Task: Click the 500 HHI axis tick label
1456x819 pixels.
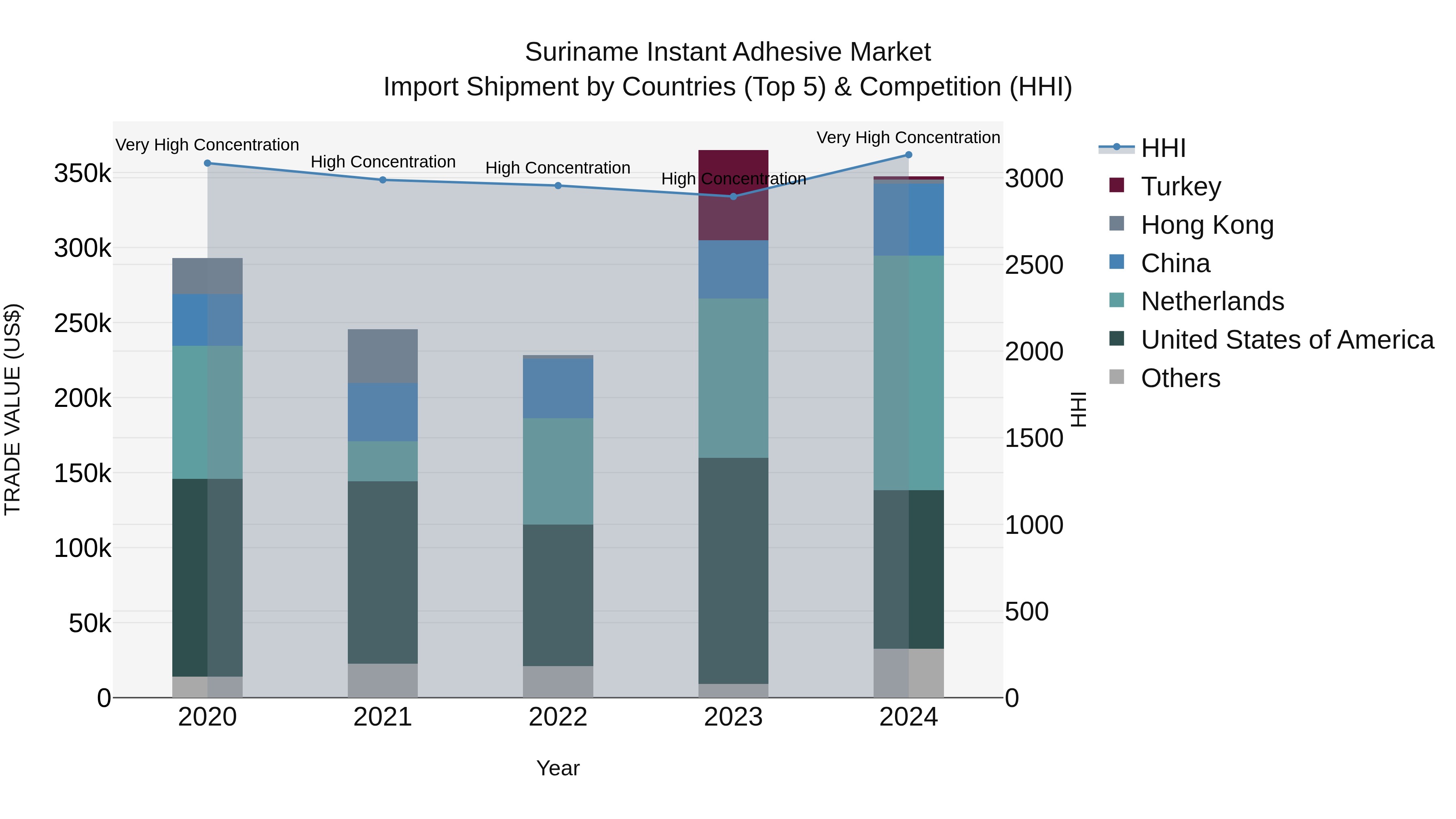Action: pos(1027,612)
